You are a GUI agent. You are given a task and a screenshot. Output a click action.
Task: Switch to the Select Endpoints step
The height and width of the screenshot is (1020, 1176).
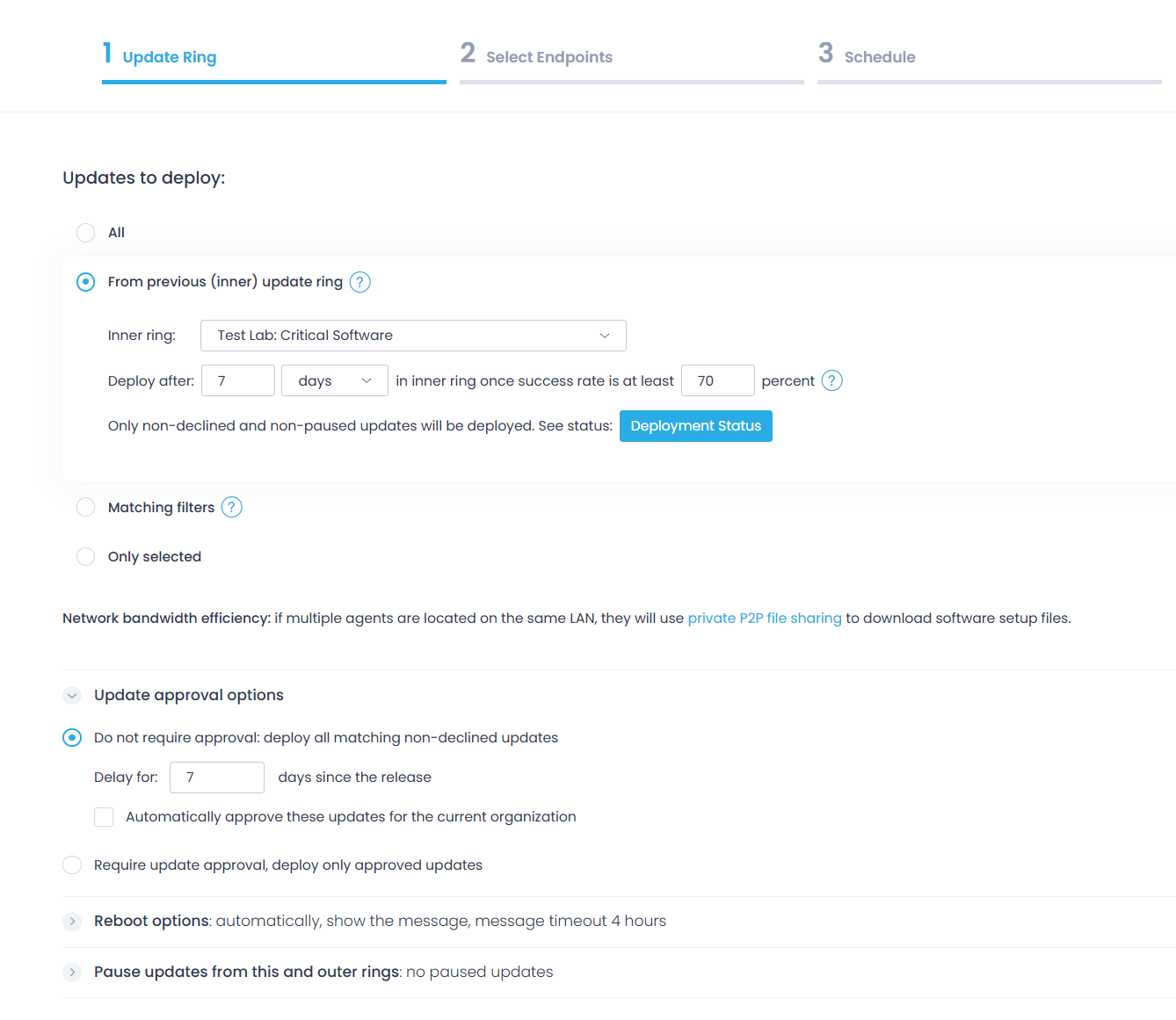click(537, 56)
